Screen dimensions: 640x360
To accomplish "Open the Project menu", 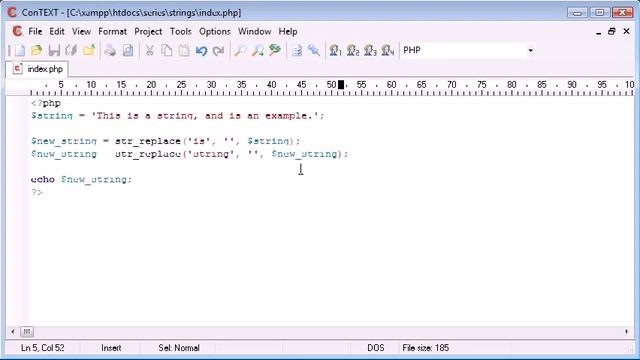I will (x=148, y=31).
